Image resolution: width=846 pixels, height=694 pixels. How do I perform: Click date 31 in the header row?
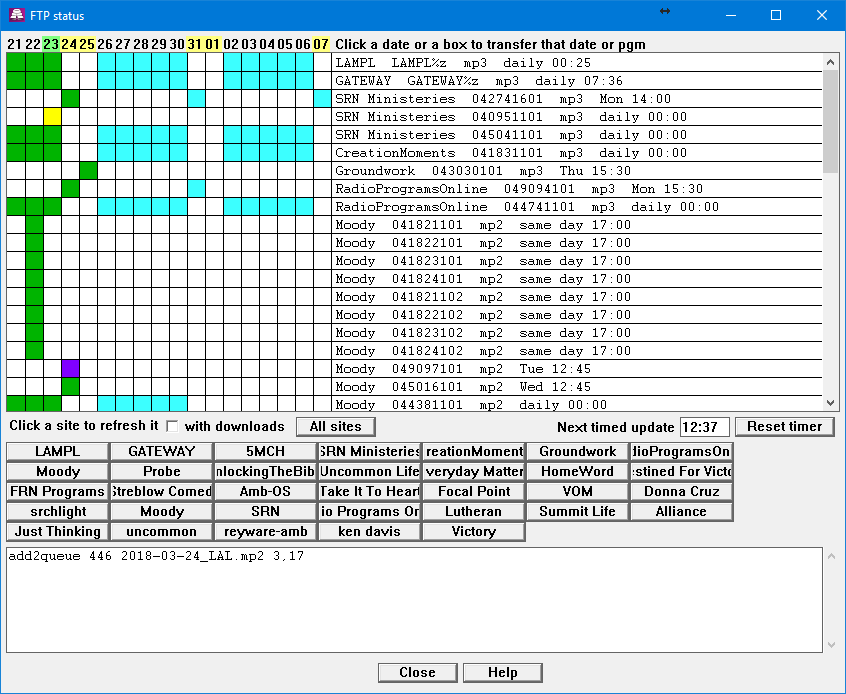(x=195, y=44)
